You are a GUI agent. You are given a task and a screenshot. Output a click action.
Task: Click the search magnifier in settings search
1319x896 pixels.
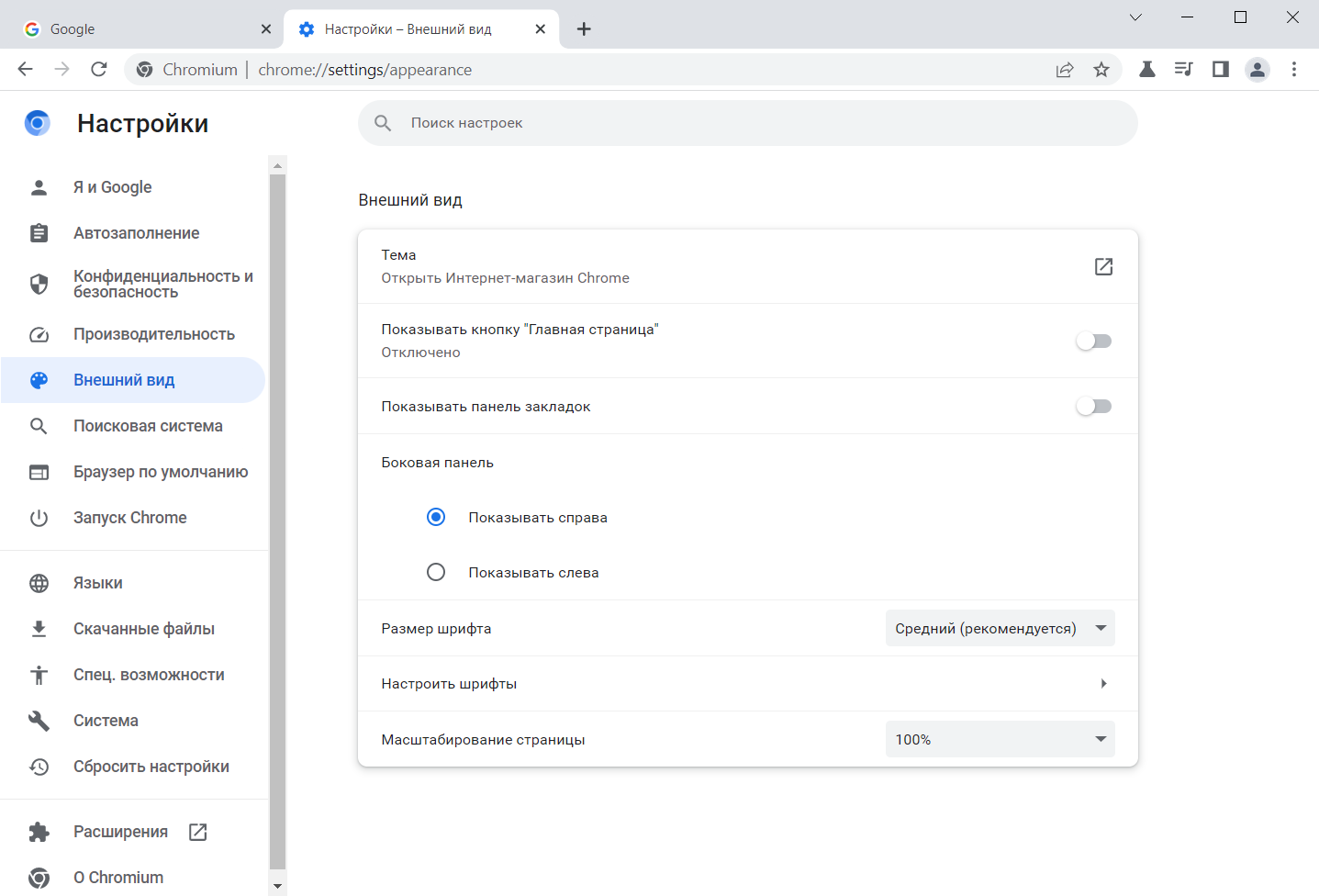pyautogui.click(x=383, y=123)
